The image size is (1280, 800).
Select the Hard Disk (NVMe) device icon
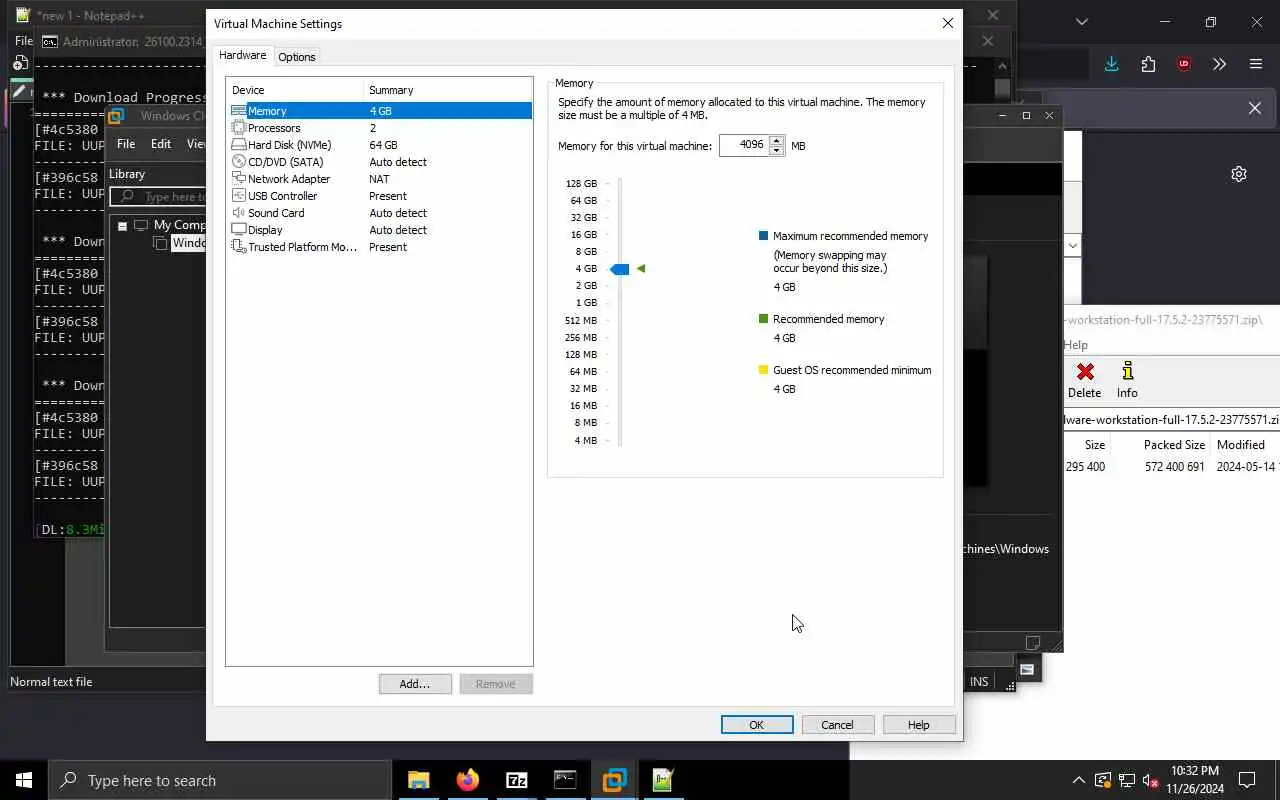239,145
